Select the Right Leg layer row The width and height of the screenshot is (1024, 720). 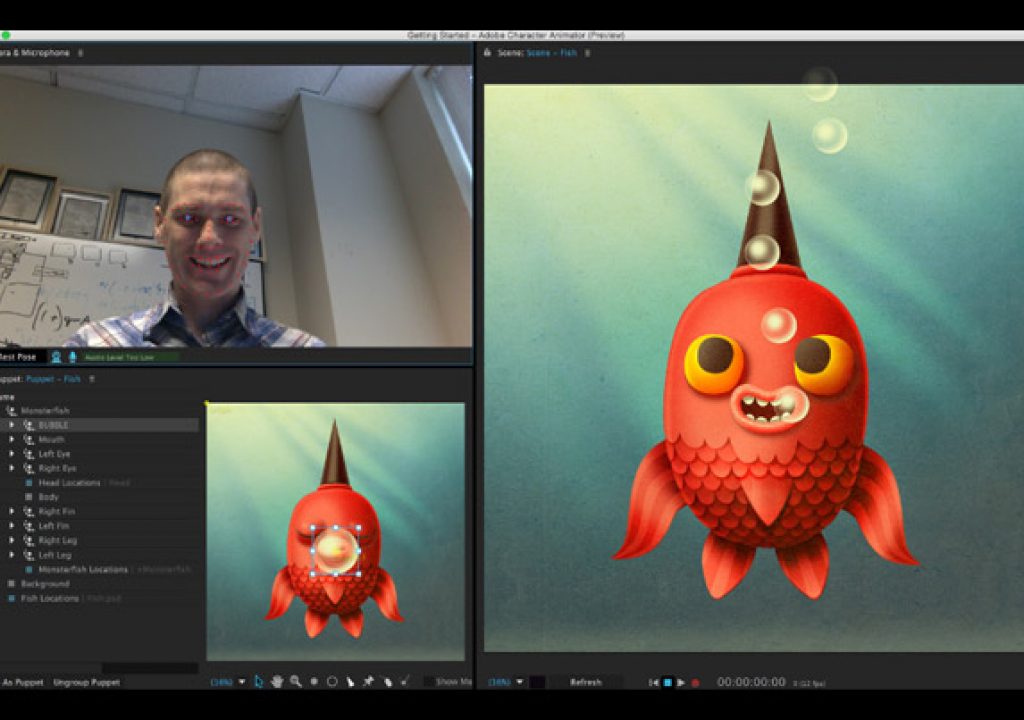click(99, 540)
